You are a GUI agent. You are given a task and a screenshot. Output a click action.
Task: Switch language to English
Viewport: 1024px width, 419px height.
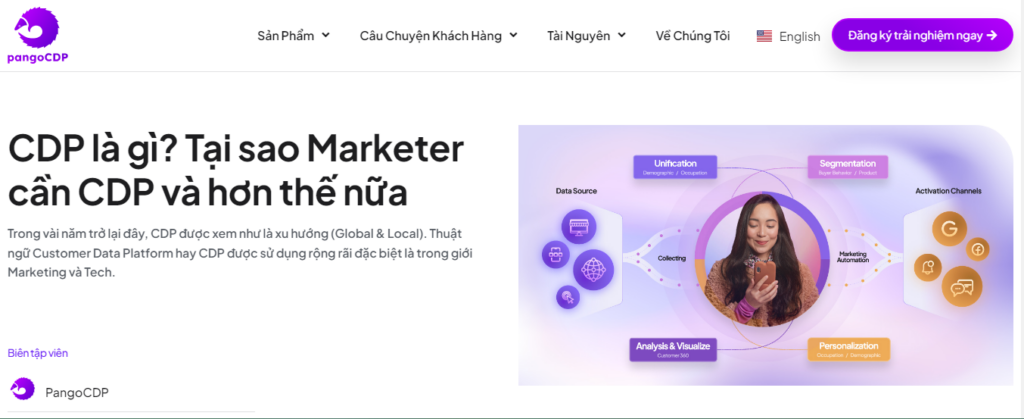coord(799,37)
